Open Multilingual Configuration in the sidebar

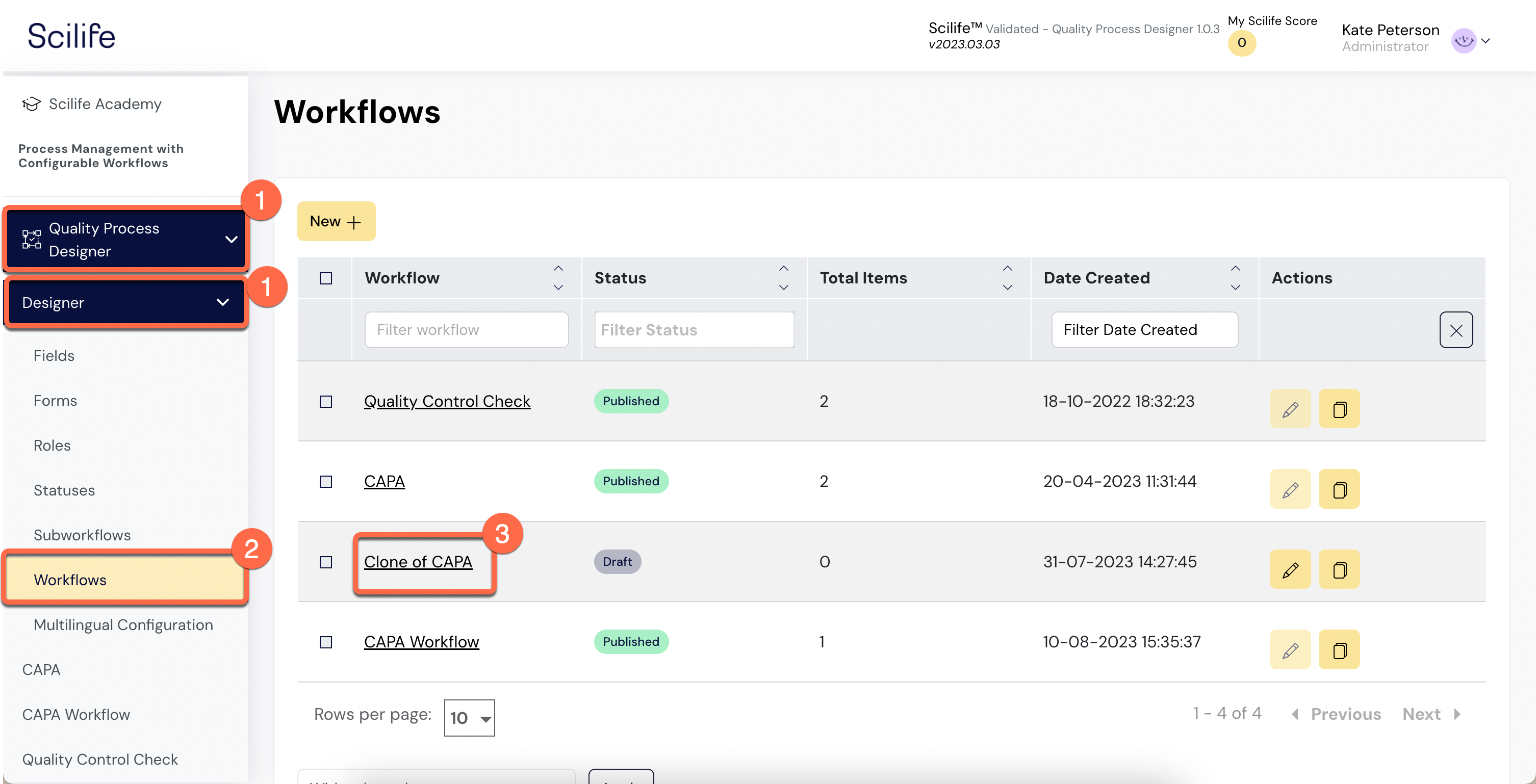coord(123,625)
